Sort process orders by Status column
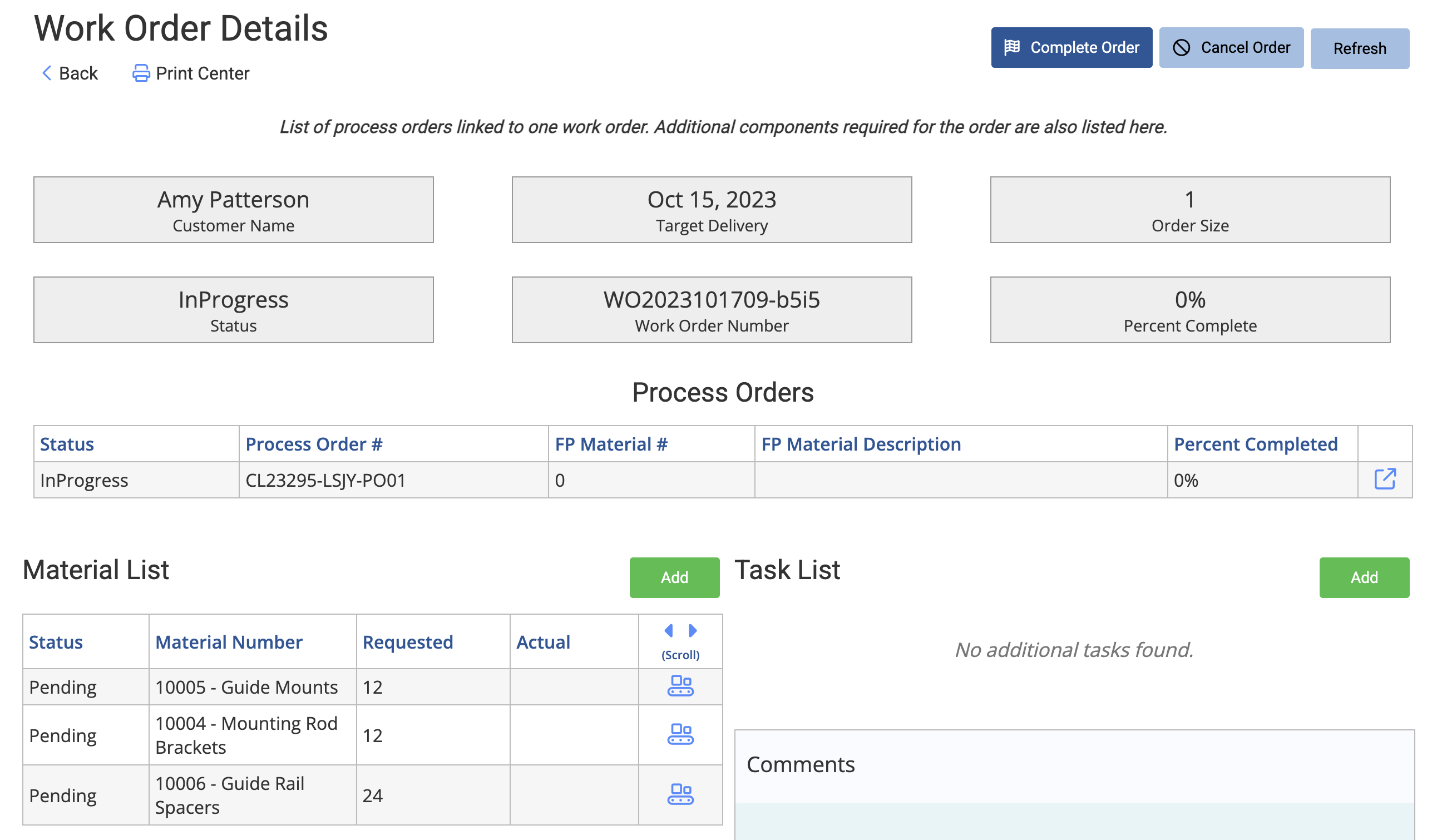Image resolution: width=1432 pixels, height=840 pixels. [67, 444]
